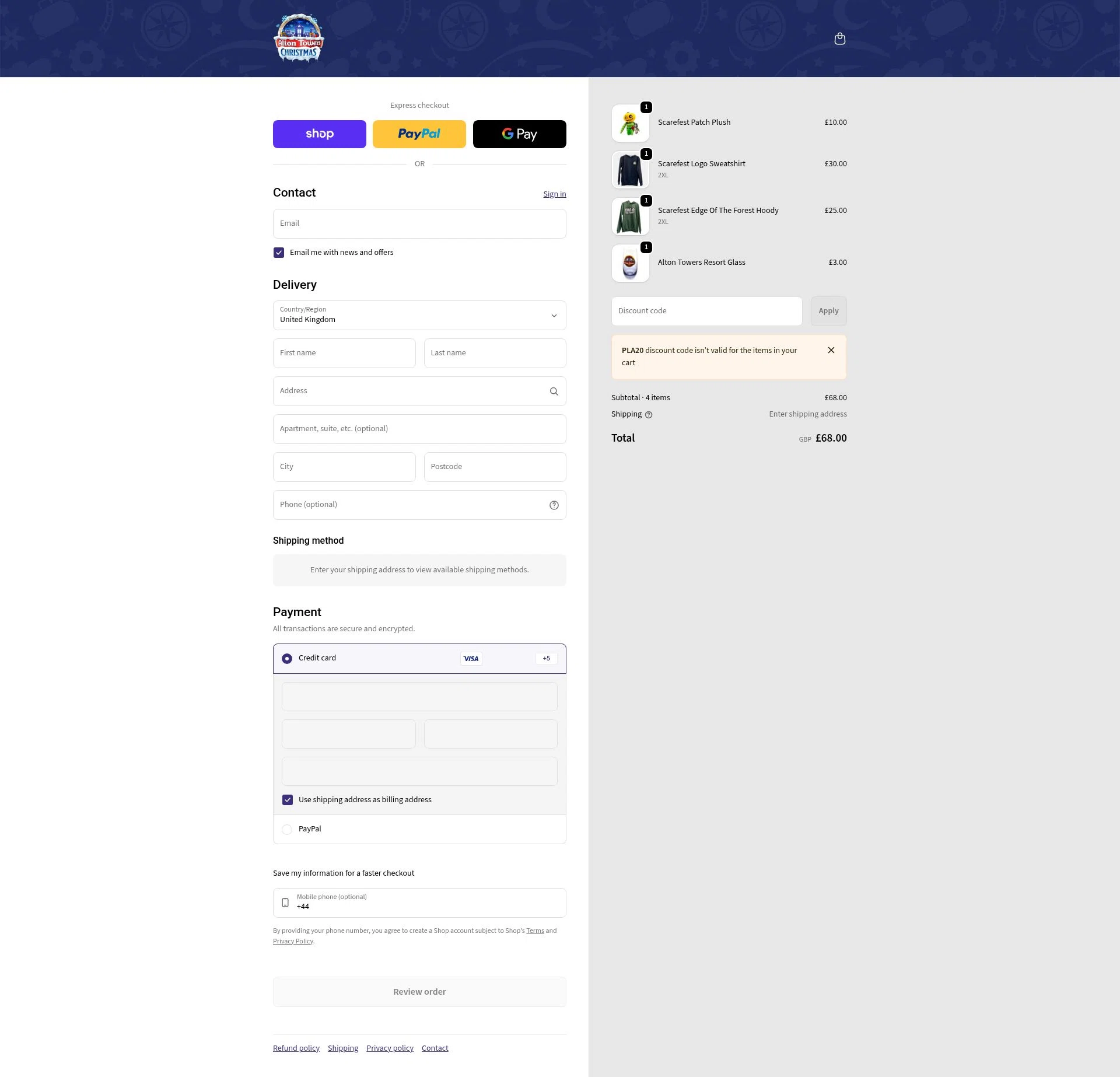This screenshot has height=1077, width=1120.
Task: Select PayPal as the payment method
Action: tap(286, 829)
